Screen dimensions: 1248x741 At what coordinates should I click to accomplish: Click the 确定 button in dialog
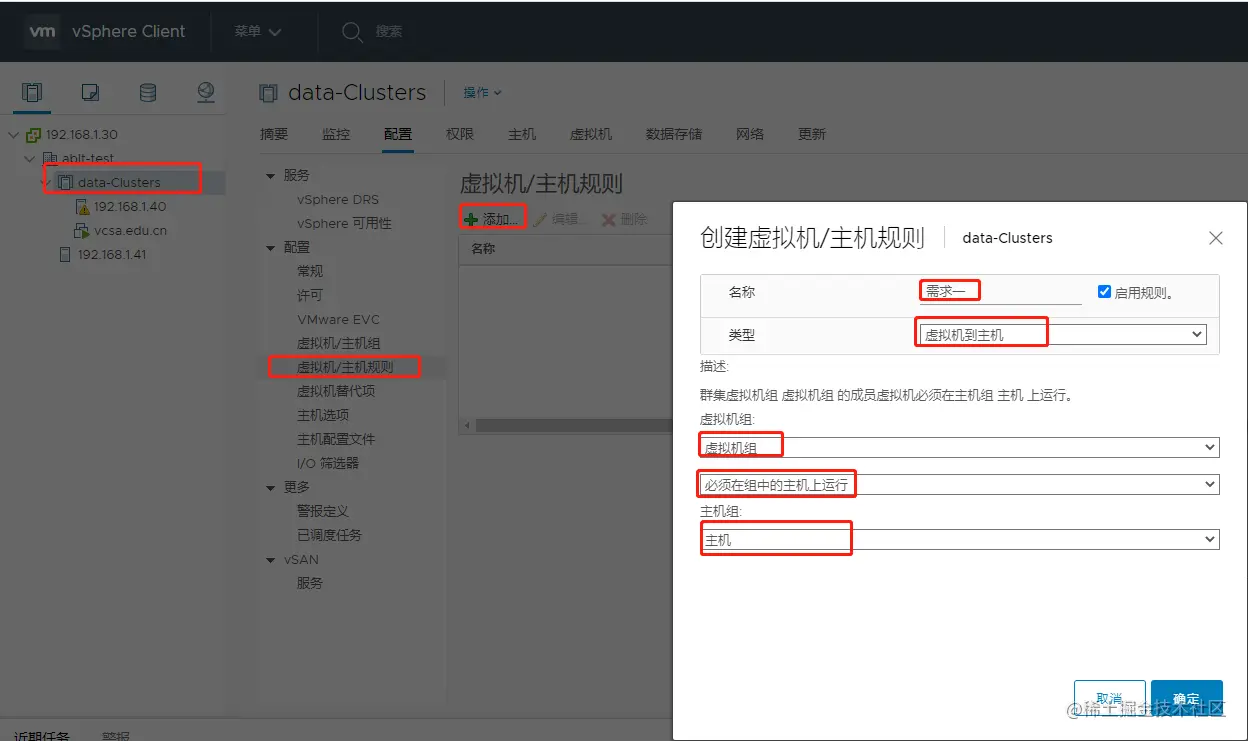tap(1187, 698)
